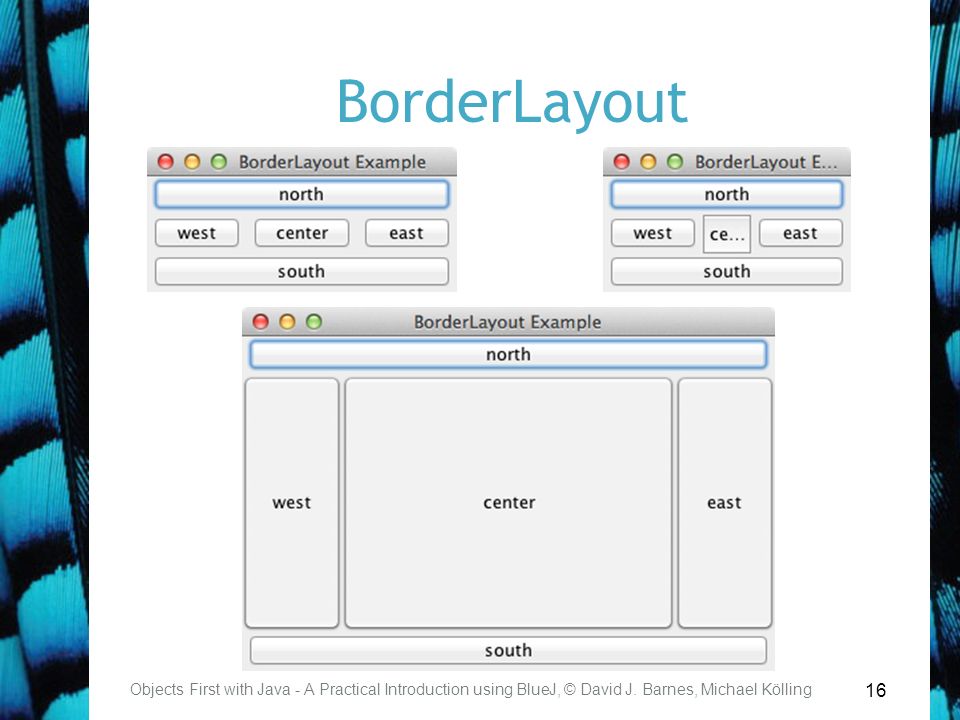Click title 'BorderLayout Example' of large window
This screenshot has width=960, height=720.
(x=508, y=322)
